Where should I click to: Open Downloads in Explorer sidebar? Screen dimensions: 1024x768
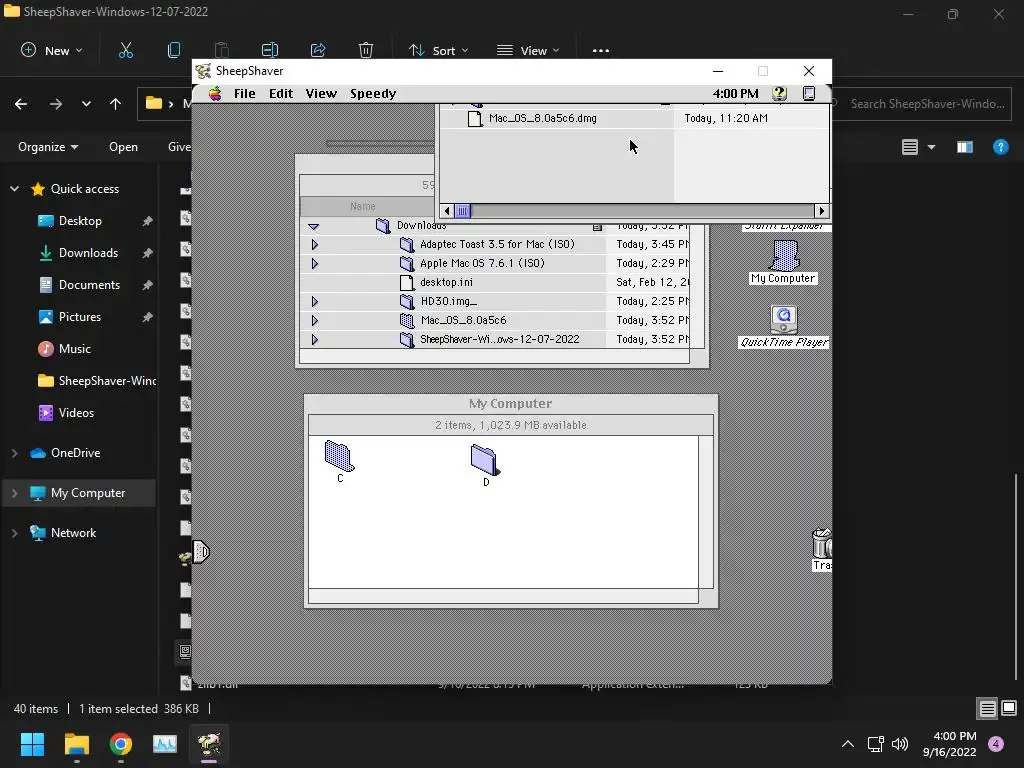[88, 253]
